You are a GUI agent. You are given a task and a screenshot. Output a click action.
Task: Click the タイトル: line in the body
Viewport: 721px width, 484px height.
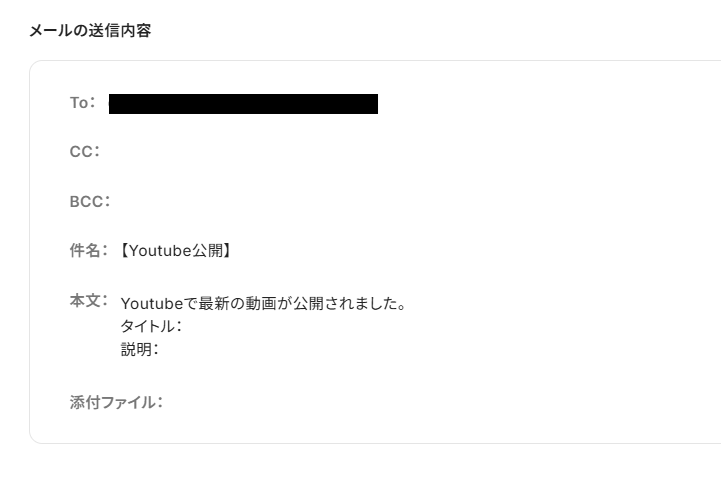tap(151, 326)
